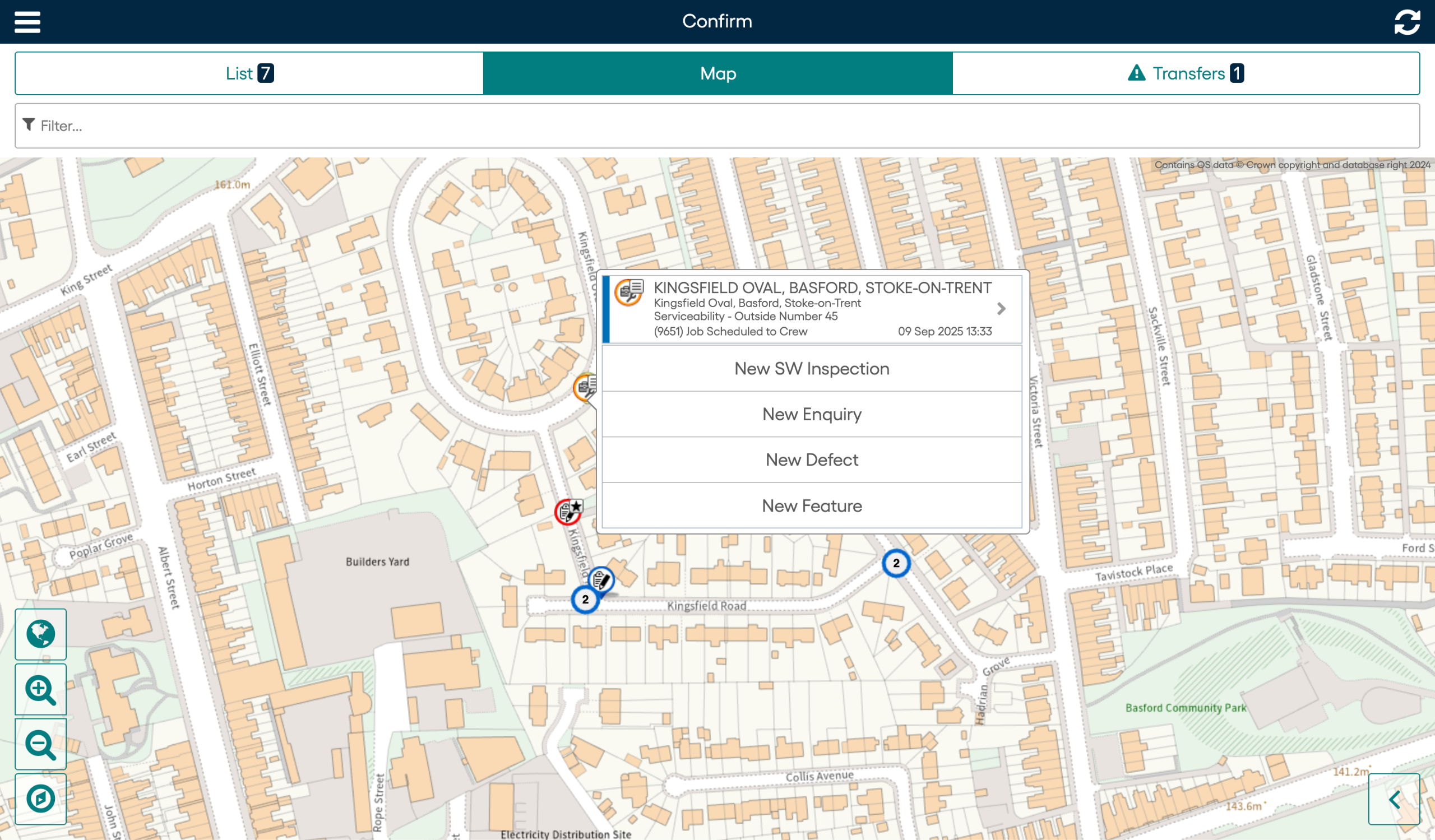1435x840 pixels.
Task: Expand Kingsfield Oval job details chevron
Action: pos(1001,308)
